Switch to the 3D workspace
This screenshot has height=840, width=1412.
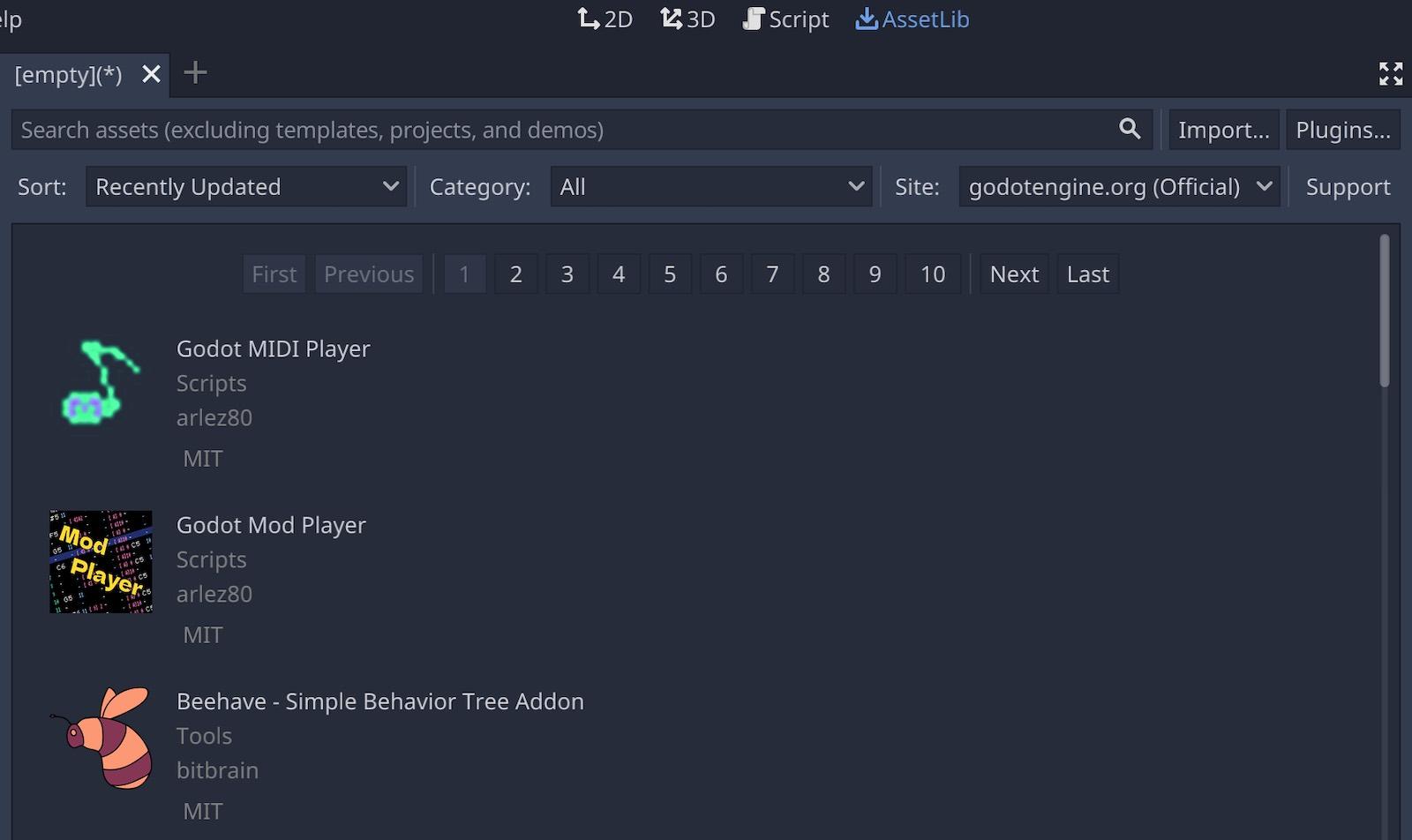687,19
